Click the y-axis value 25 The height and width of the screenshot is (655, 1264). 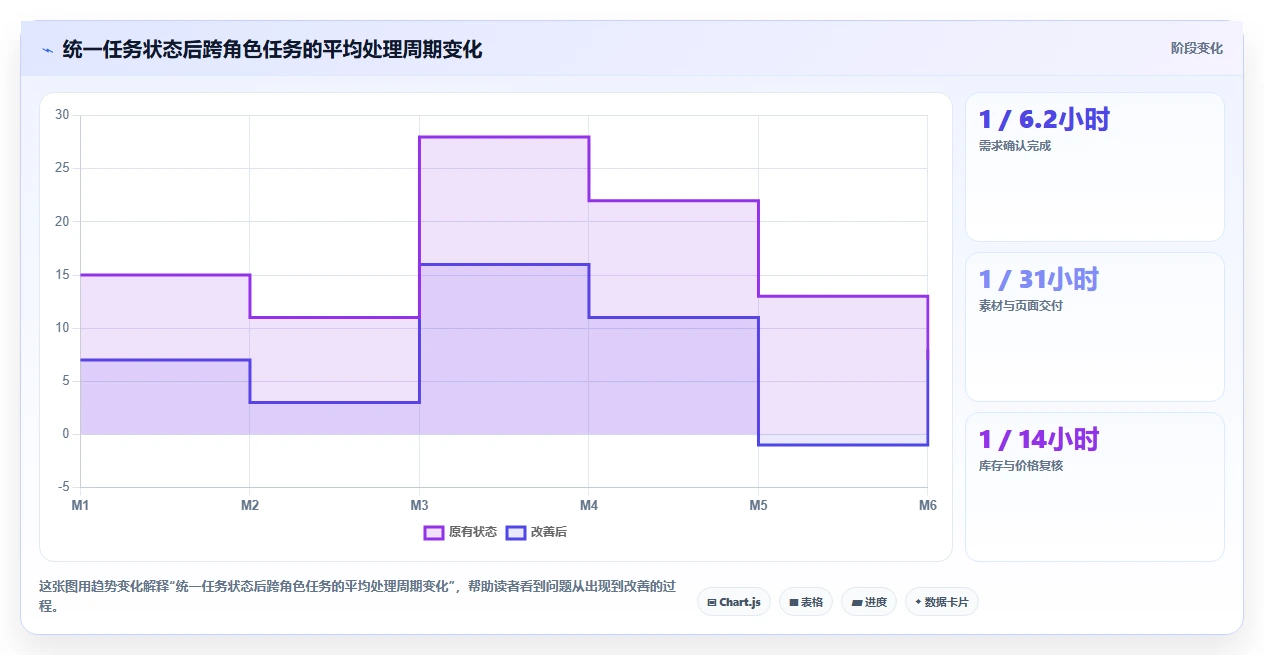pos(62,168)
